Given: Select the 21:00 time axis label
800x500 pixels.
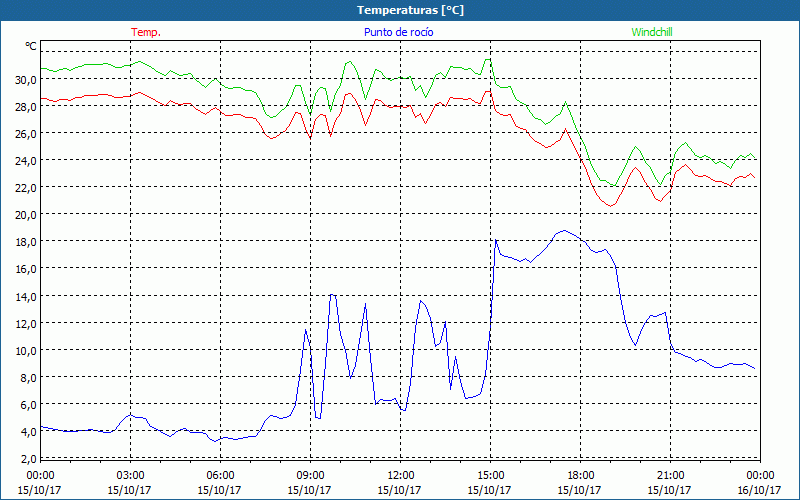Looking at the screenshot, I should tap(670, 475).
